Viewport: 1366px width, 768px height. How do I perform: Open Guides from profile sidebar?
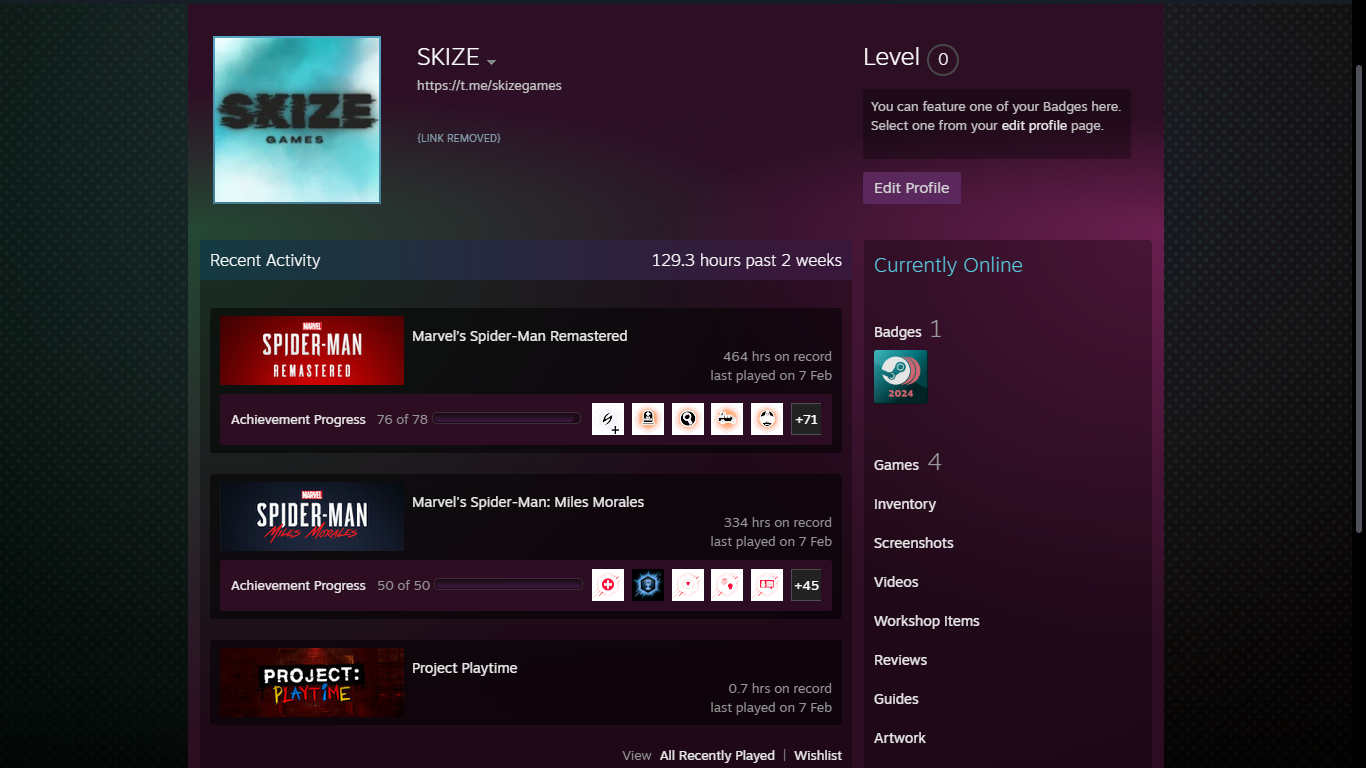click(x=896, y=699)
